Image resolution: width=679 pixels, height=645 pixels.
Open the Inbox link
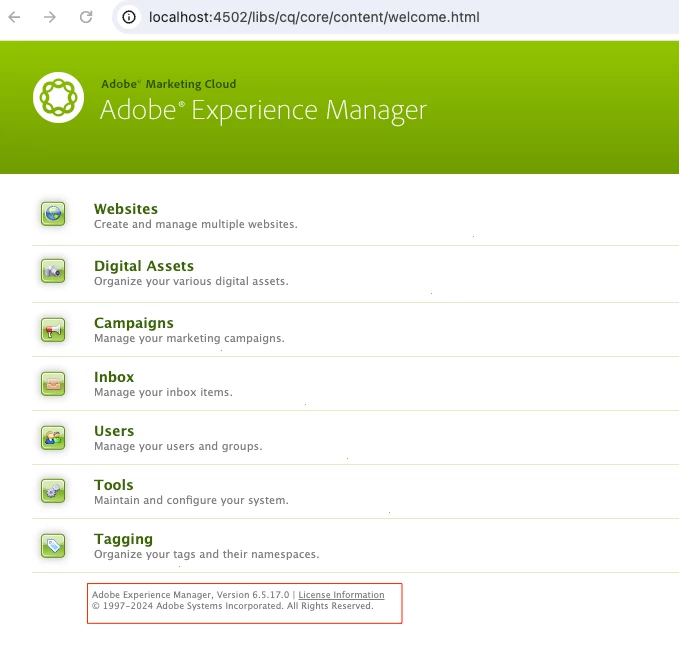point(114,377)
